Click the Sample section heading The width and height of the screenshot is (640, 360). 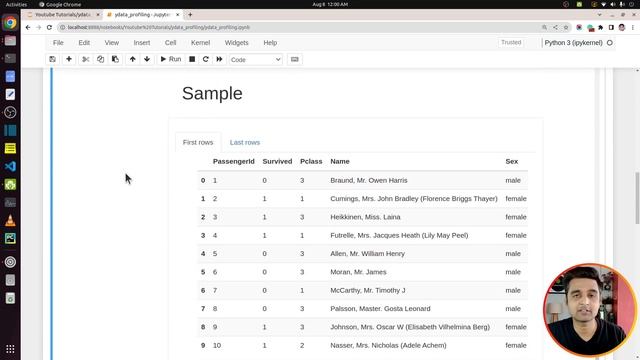coord(212,93)
